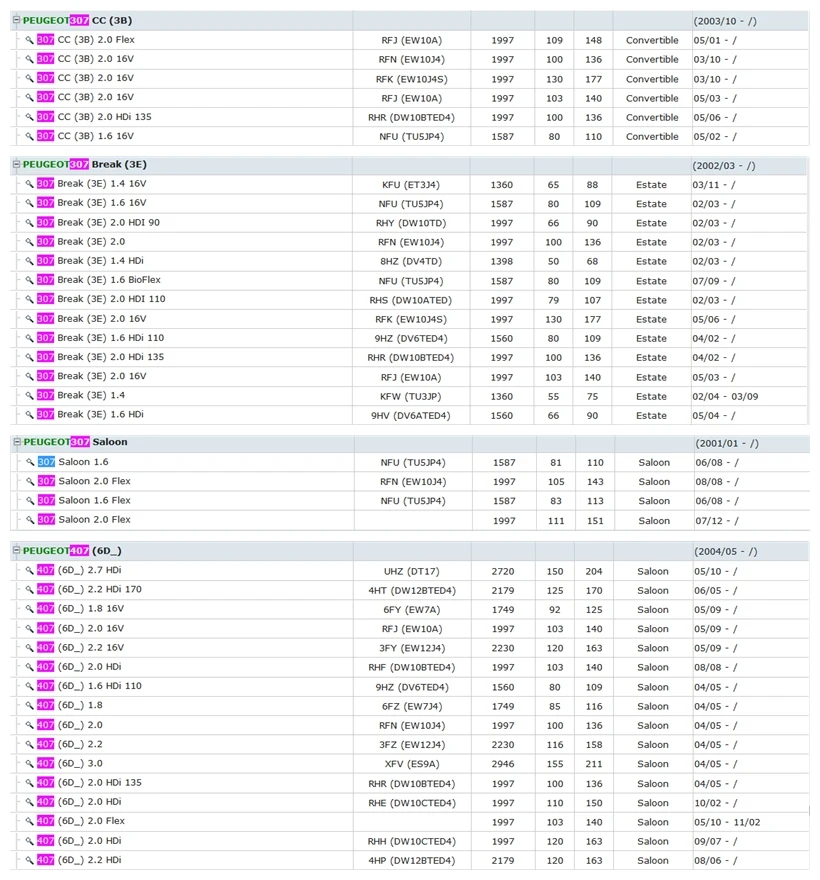Click magnifier for Saloon 2.0 Flex 111 kW
This screenshot has height=880, width=820.
tap(30, 520)
